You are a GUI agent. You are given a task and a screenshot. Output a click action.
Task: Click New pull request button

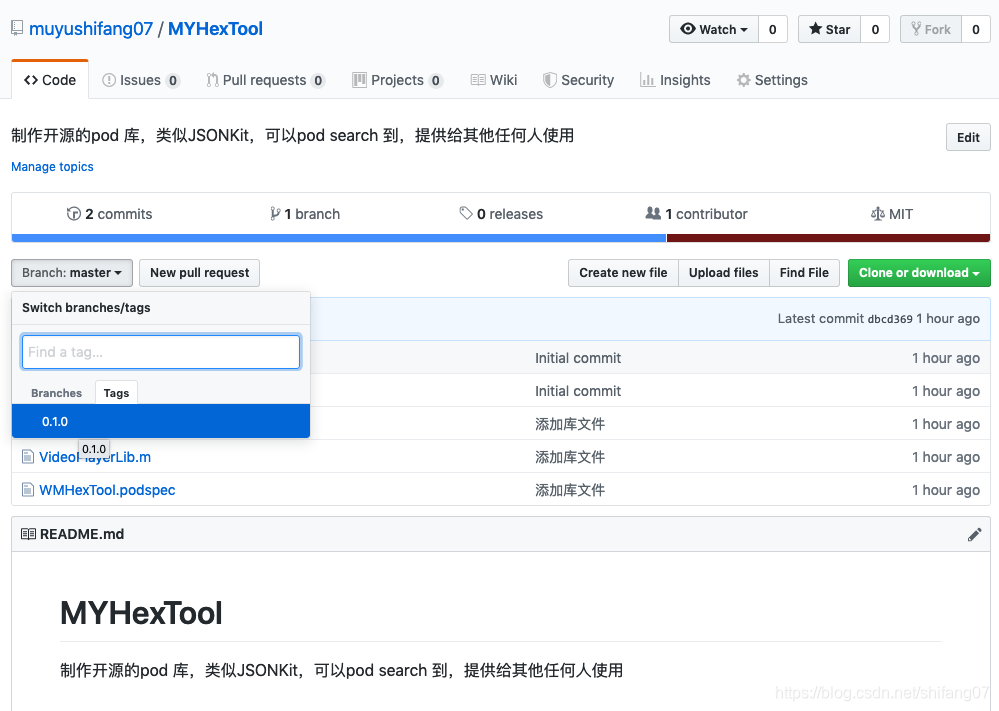click(x=199, y=273)
